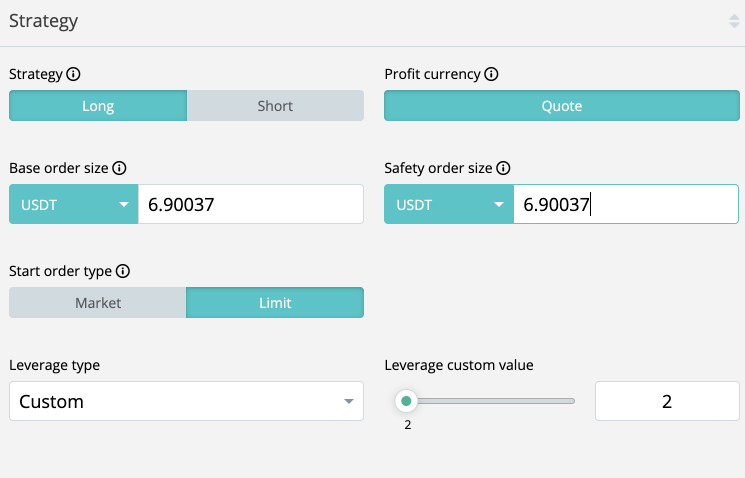745x478 pixels.
Task: Collapse the Strategy section using header arrows
Action: 734,21
